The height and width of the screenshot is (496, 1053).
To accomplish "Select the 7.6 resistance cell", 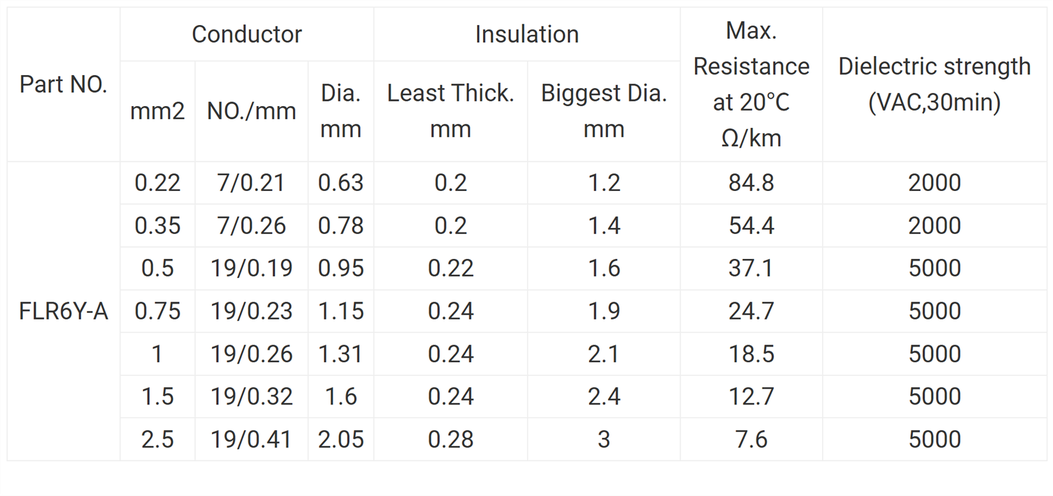I will tap(751, 439).
